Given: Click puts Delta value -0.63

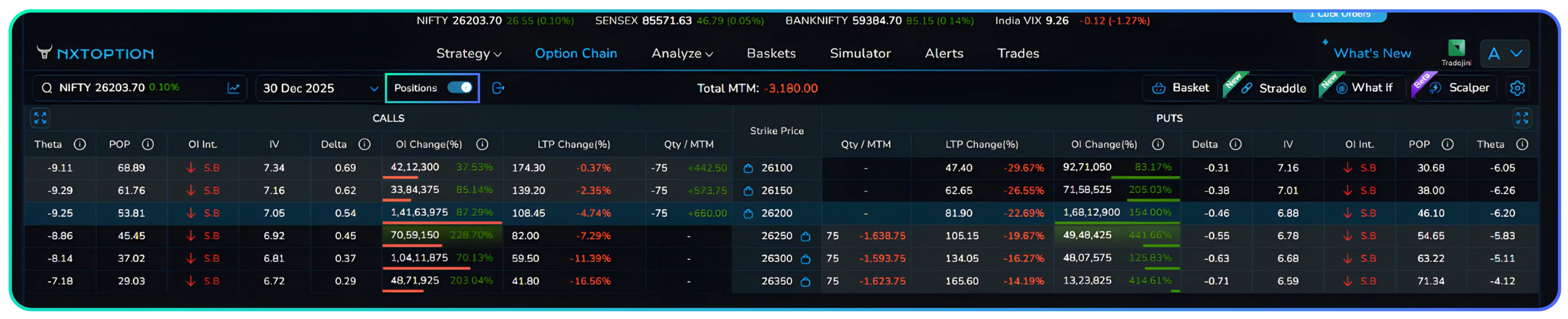Looking at the screenshot, I should [1216, 259].
